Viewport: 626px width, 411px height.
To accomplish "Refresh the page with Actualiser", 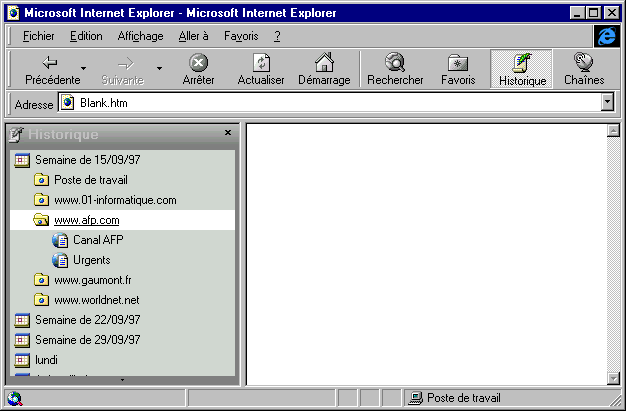I will [x=261, y=69].
